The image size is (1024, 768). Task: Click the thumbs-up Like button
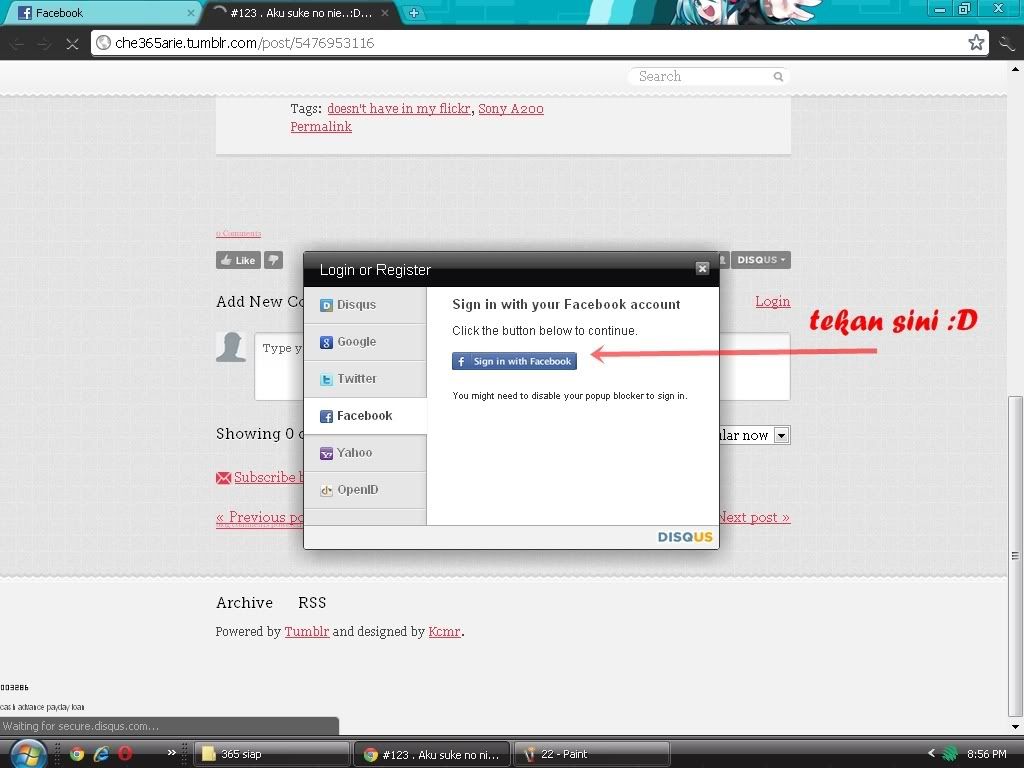(238, 260)
